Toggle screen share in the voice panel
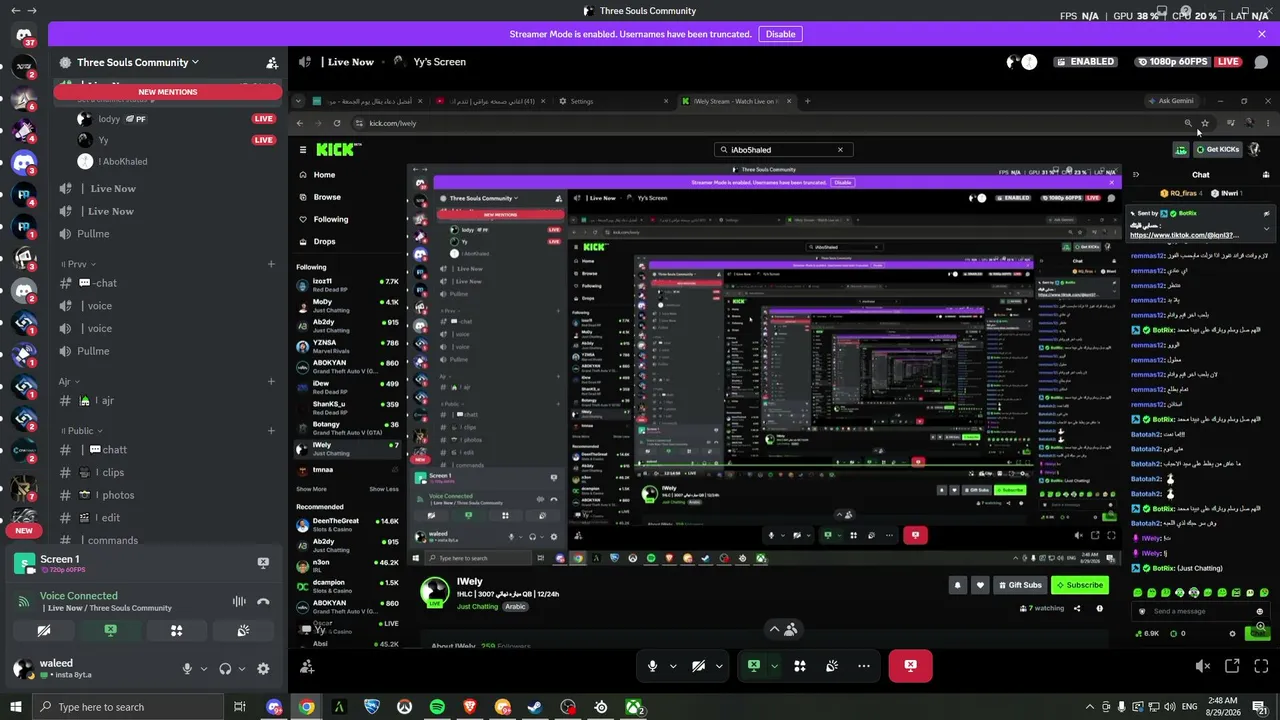The height and width of the screenshot is (720, 1280). (x=110, y=631)
